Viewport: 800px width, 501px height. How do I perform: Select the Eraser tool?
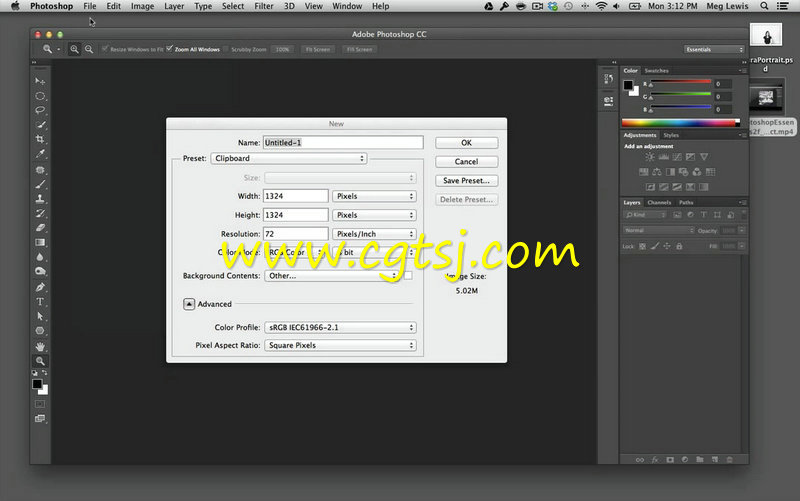(40, 228)
